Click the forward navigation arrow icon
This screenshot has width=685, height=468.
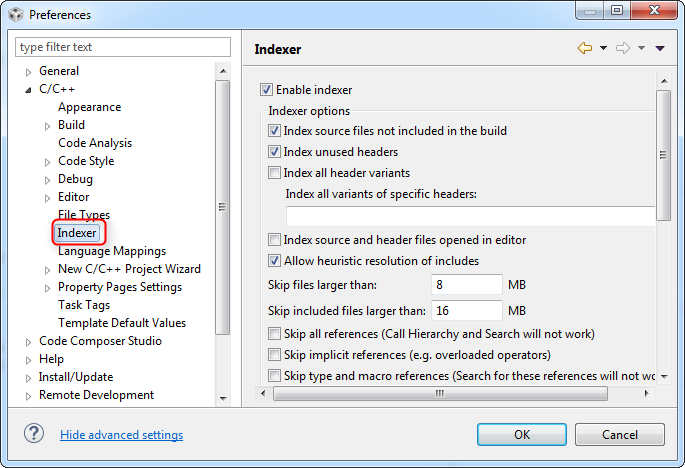tap(622, 48)
